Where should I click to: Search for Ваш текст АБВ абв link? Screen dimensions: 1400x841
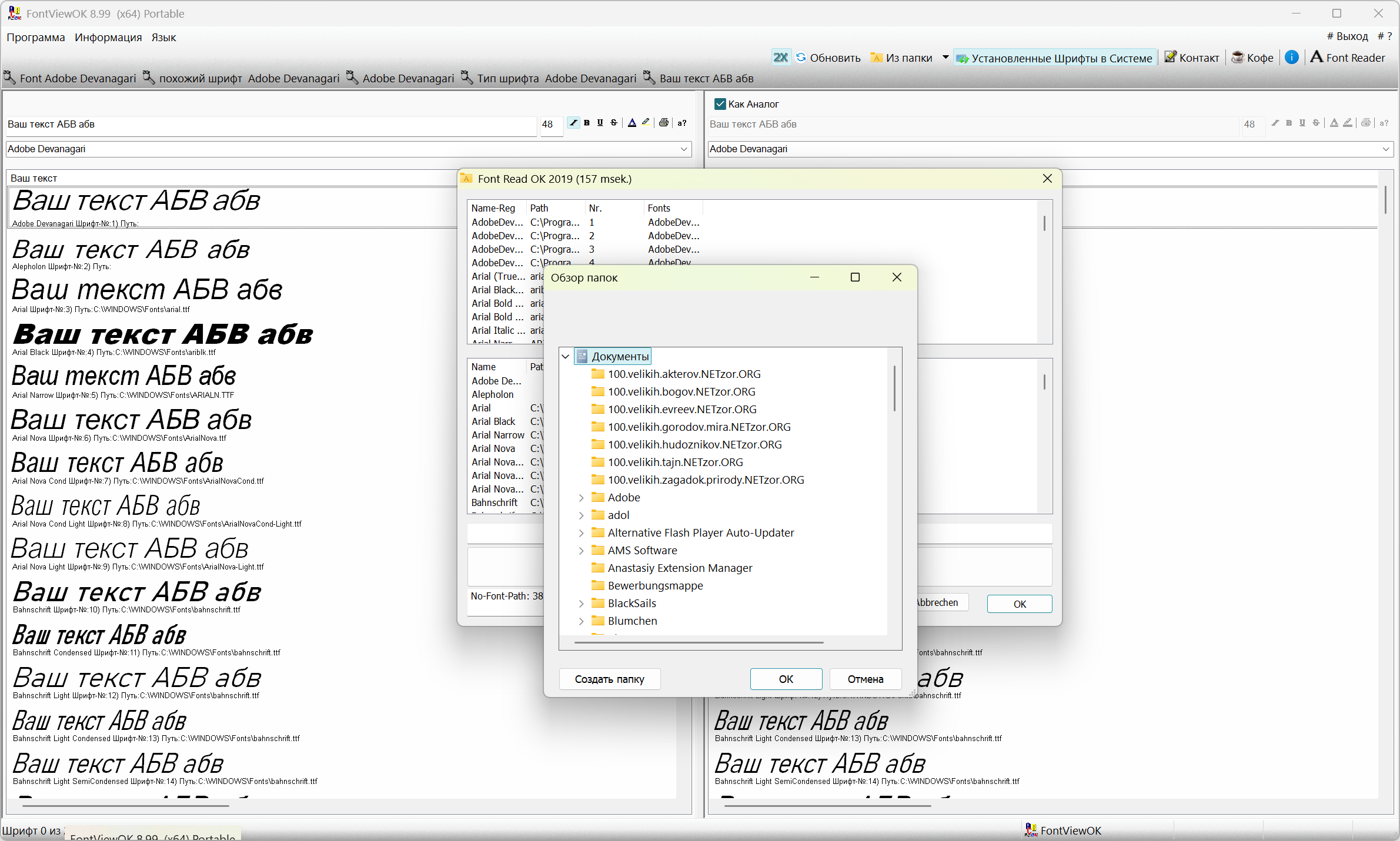coord(699,78)
